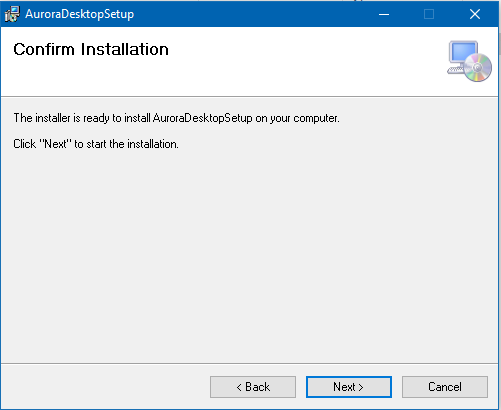Minimize the AuroraDesktopSetup window
This screenshot has height=410, width=501.
point(384,14)
